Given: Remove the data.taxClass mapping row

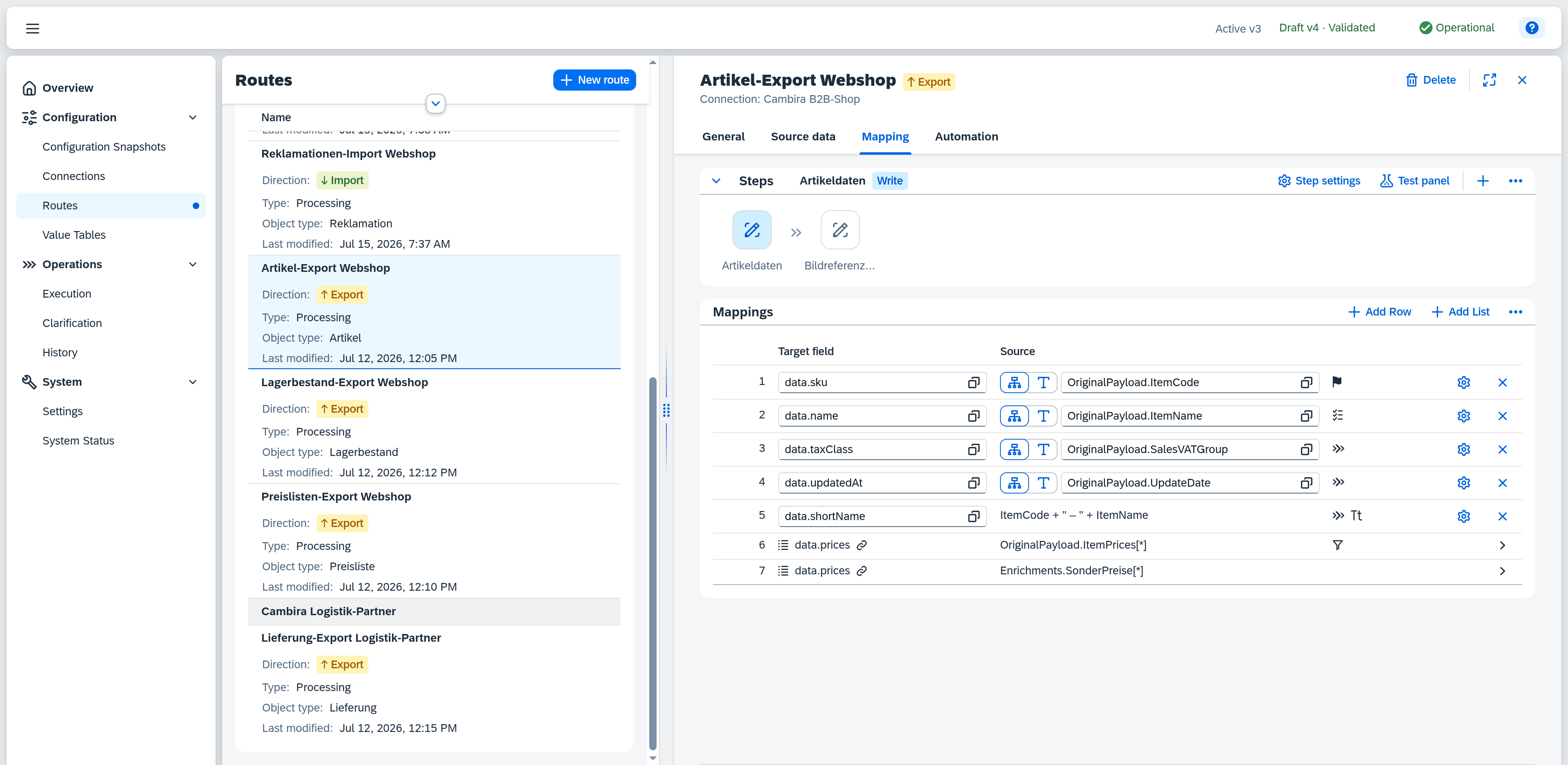Looking at the screenshot, I should 1502,449.
